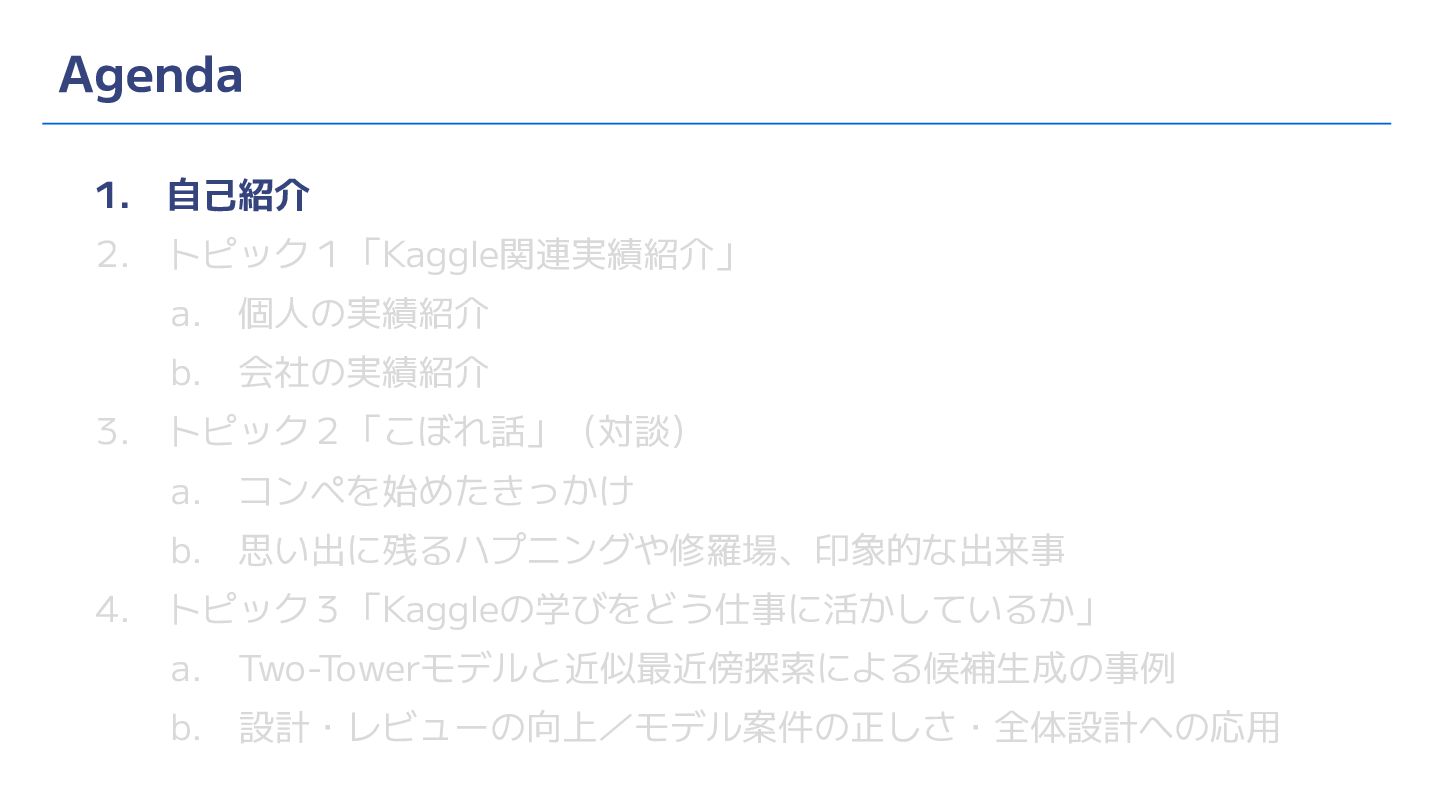
Task: Click the "a." marker beside コンペを始めたきっかけ
Action: pyautogui.click(x=186, y=492)
